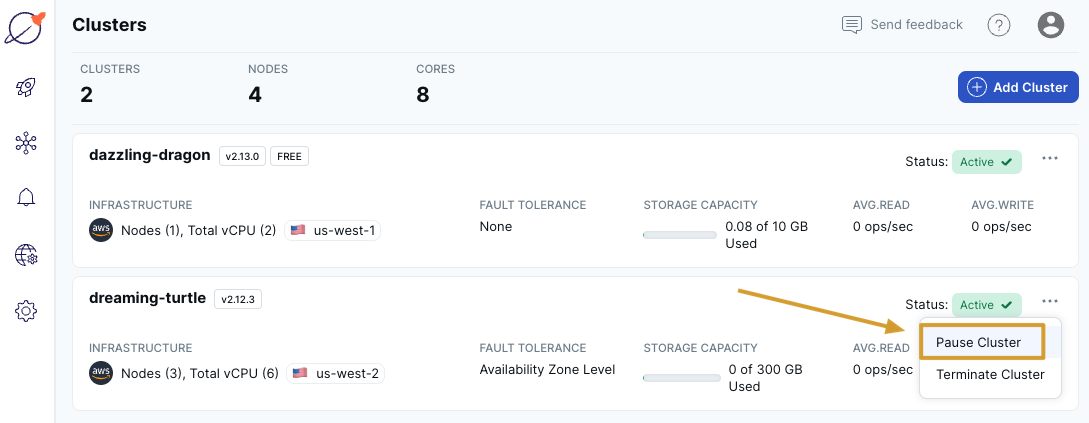The image size is (1089, 423).
Task: Click the AWS icon for dreaming-turtle
Action: pos(100,373)
